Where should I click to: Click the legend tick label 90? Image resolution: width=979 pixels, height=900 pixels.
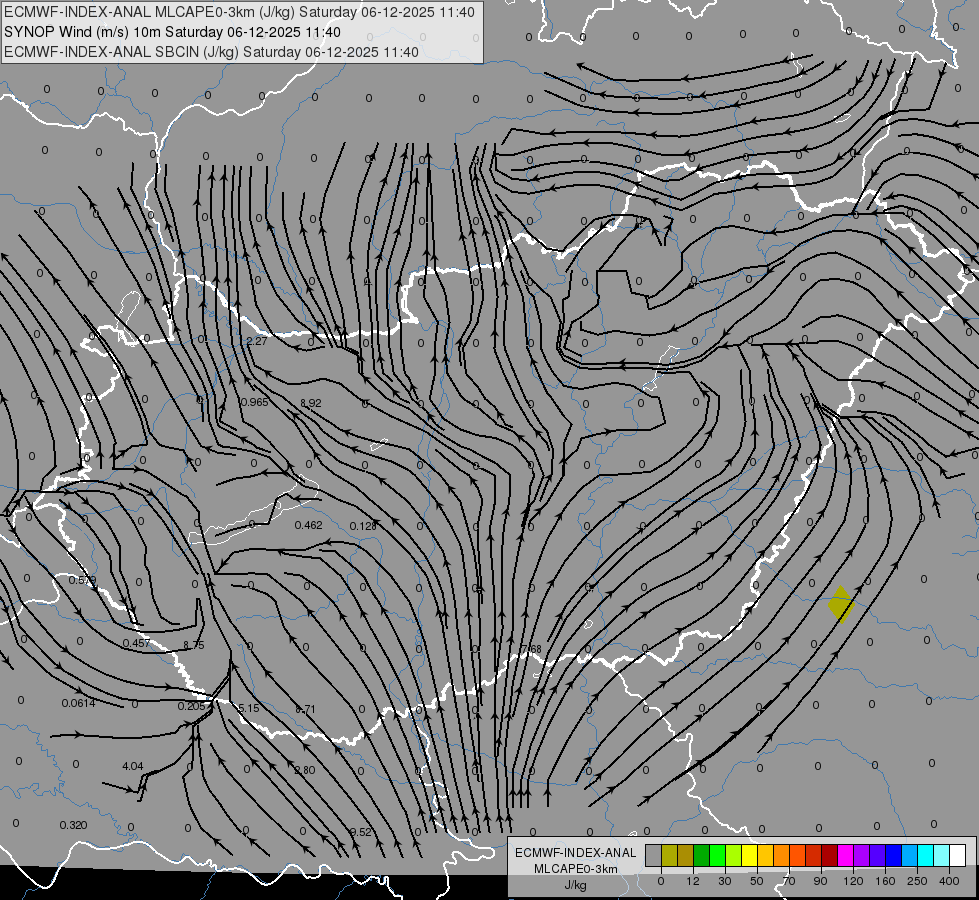pos(820,881)
